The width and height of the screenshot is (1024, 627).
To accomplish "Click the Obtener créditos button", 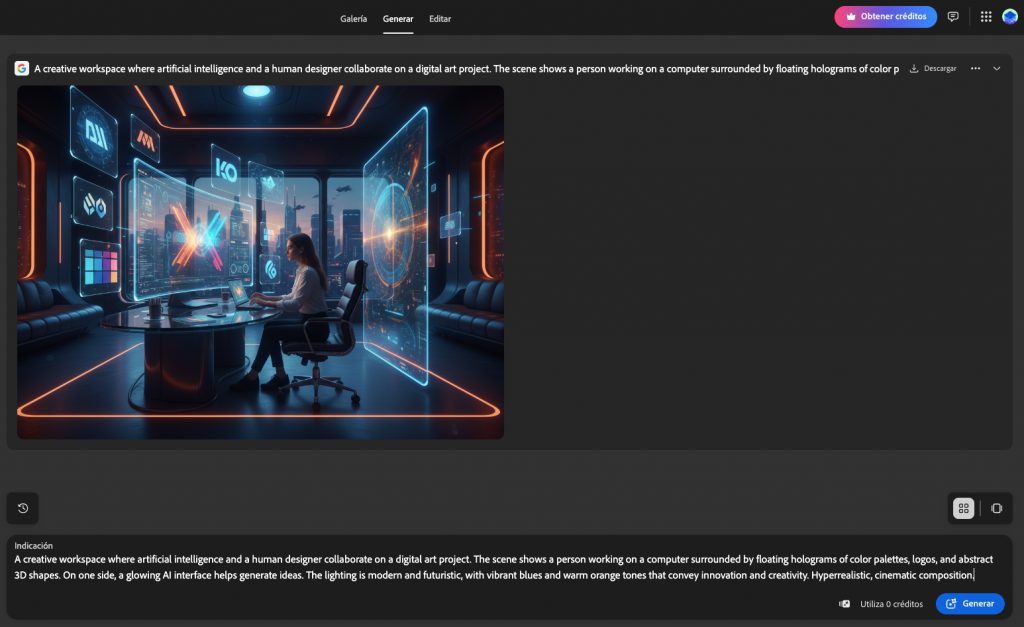I will pos(885,16).
